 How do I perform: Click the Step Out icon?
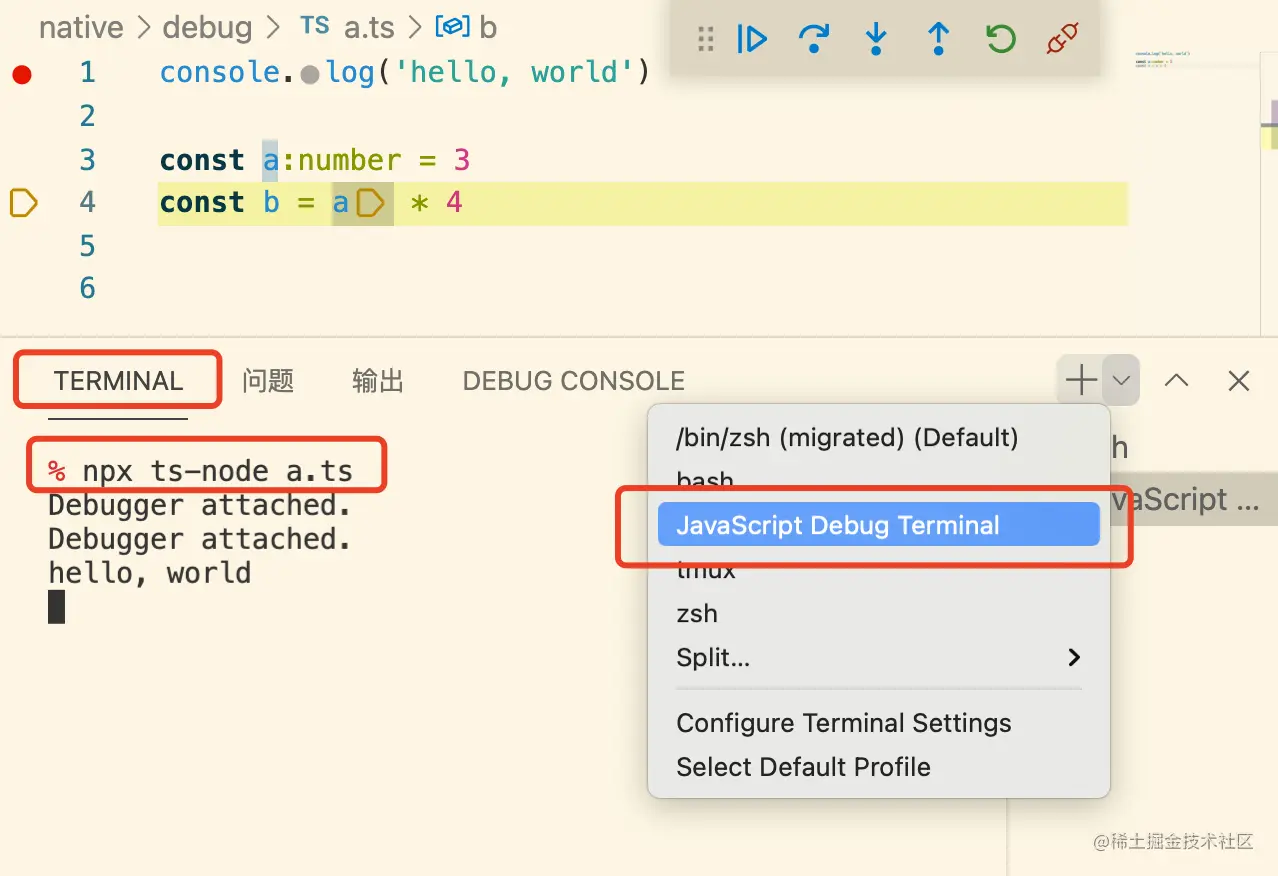tap(938, 38)
